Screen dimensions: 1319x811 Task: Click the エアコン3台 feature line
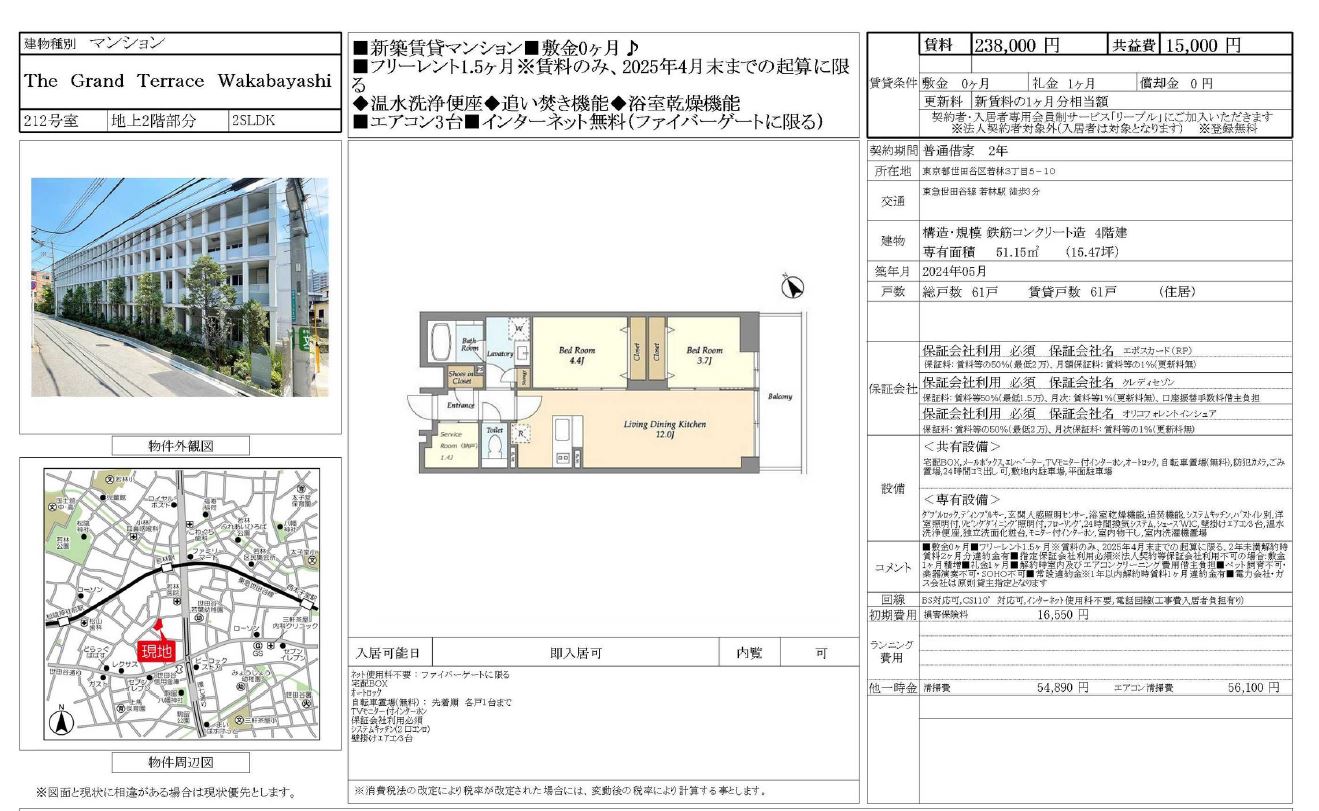pos(588,122)
